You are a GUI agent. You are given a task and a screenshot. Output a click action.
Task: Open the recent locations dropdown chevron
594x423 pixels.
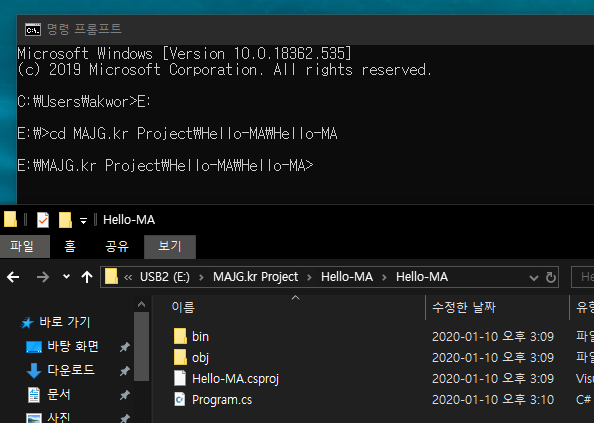[x=66, y=277]
